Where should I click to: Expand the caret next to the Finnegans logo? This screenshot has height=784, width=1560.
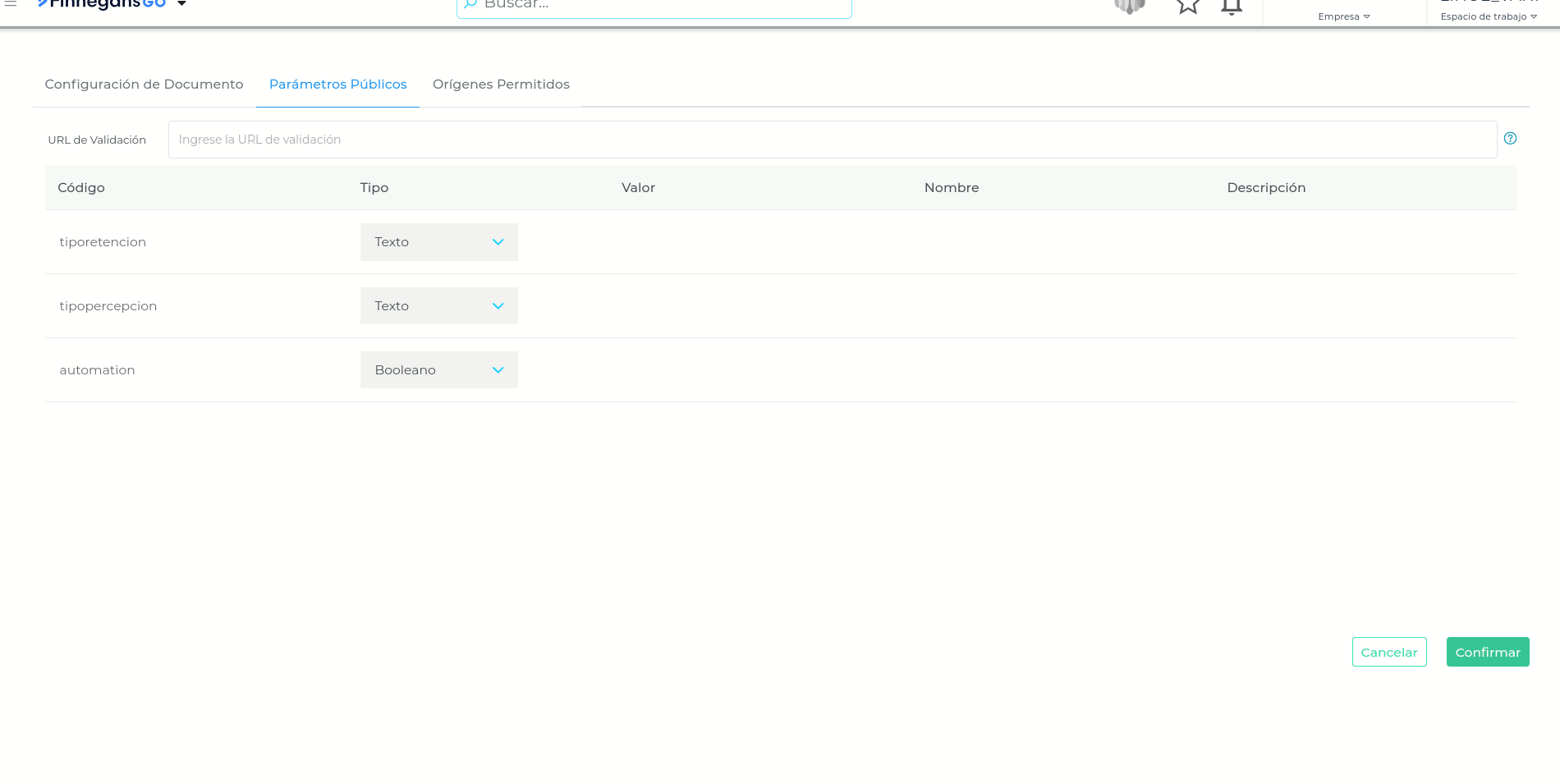tap(181, 4)
